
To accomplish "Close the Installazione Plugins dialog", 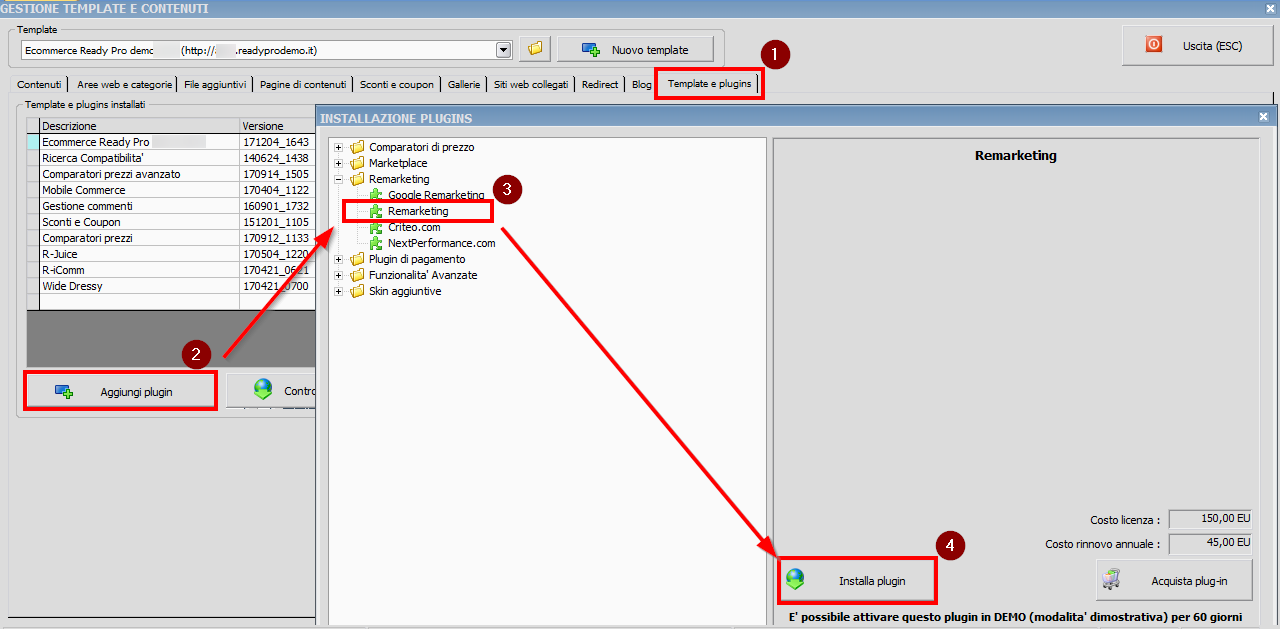I will pos(1263,117).
